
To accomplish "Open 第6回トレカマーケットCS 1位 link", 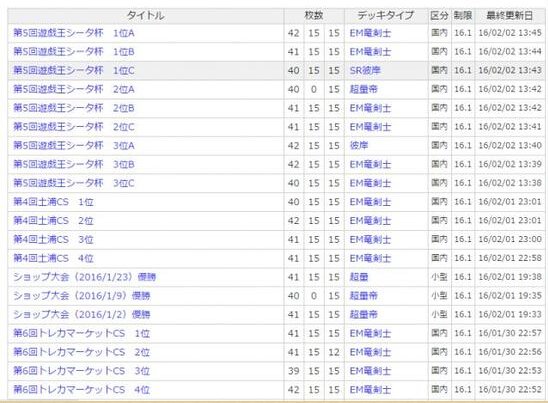I will [x=81, y=333].
